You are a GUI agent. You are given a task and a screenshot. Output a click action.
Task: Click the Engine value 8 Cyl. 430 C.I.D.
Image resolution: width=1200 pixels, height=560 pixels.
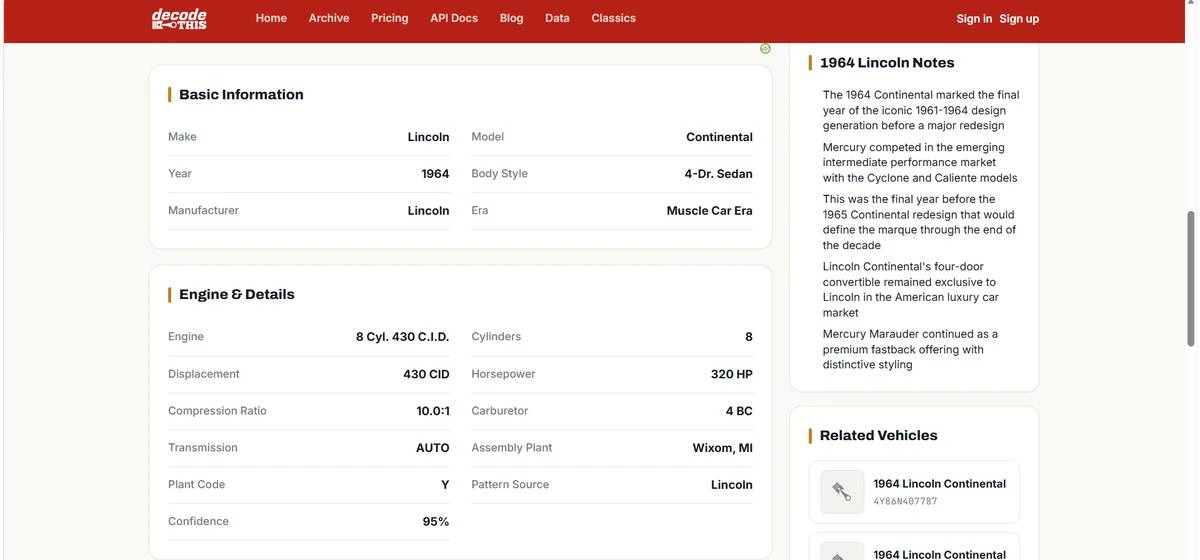402,337
